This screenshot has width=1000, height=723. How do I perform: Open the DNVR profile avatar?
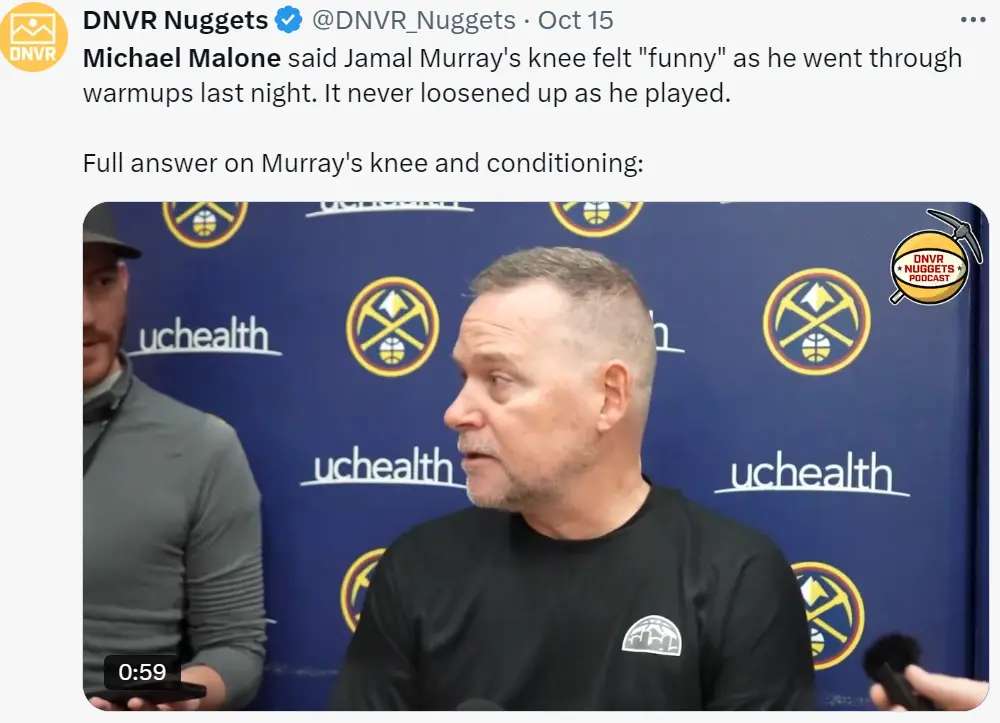point(33,36)
